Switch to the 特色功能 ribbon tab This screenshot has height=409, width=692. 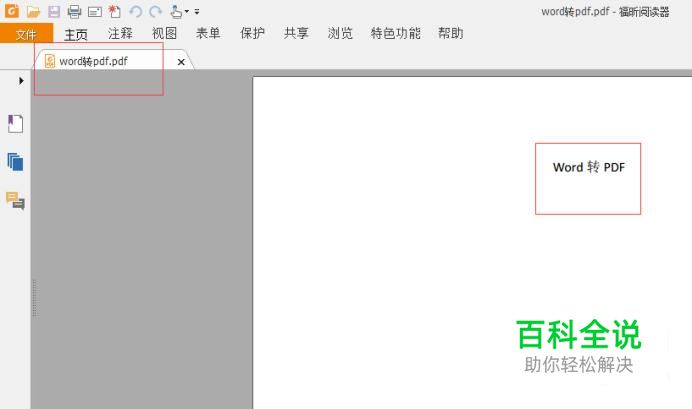tap(395, 33)
